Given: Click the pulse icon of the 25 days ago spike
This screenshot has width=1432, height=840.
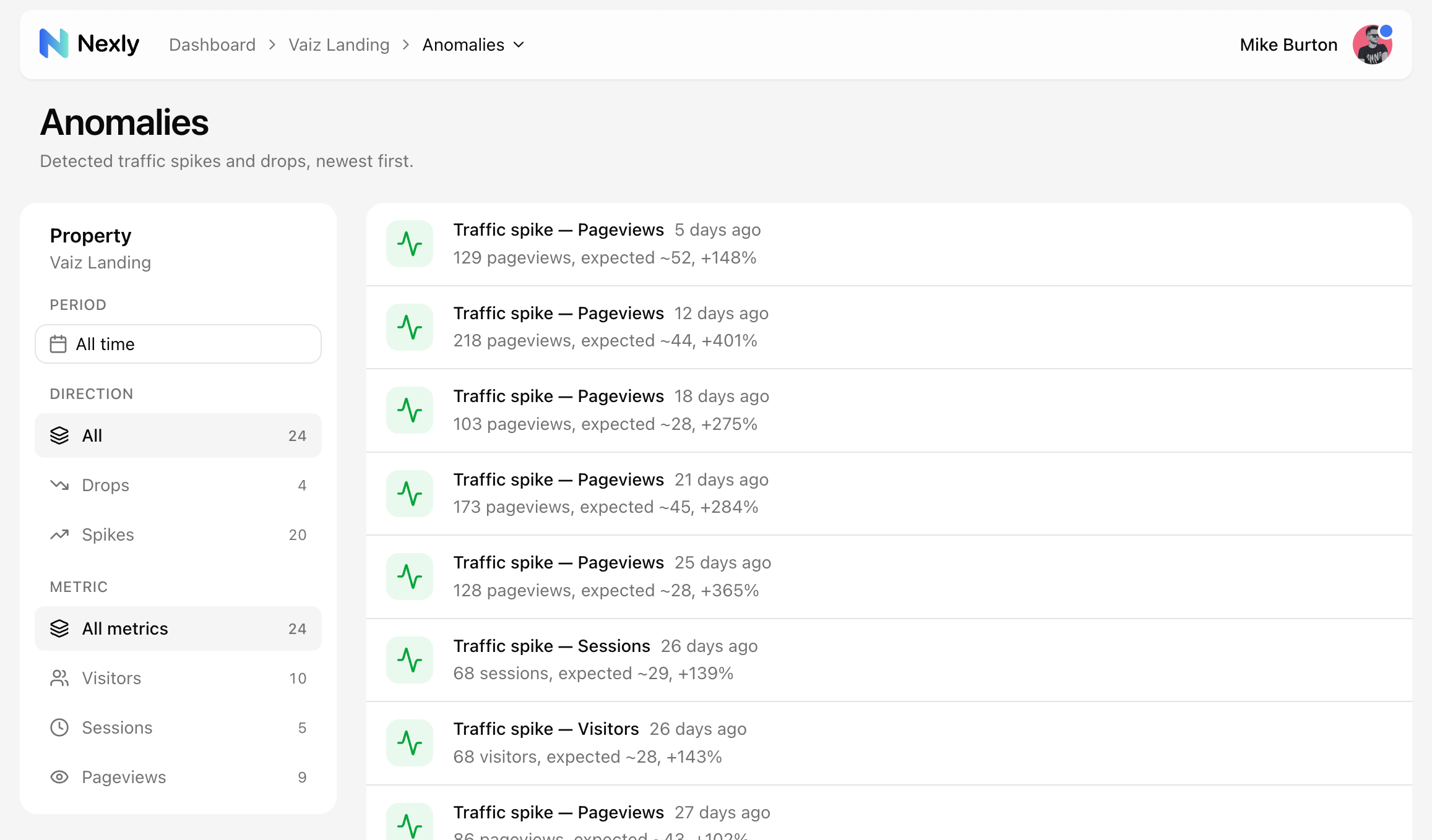Looking at the screenshot, I should (410, 576).
